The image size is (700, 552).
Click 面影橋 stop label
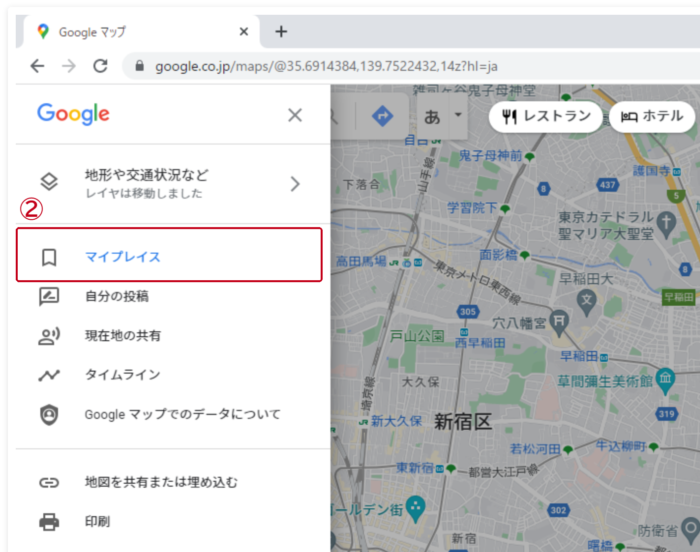498,255
